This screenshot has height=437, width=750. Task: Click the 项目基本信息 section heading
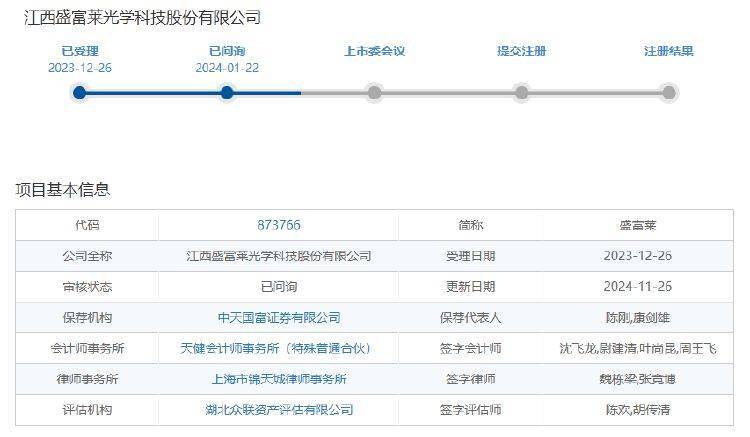click(62, 189)
